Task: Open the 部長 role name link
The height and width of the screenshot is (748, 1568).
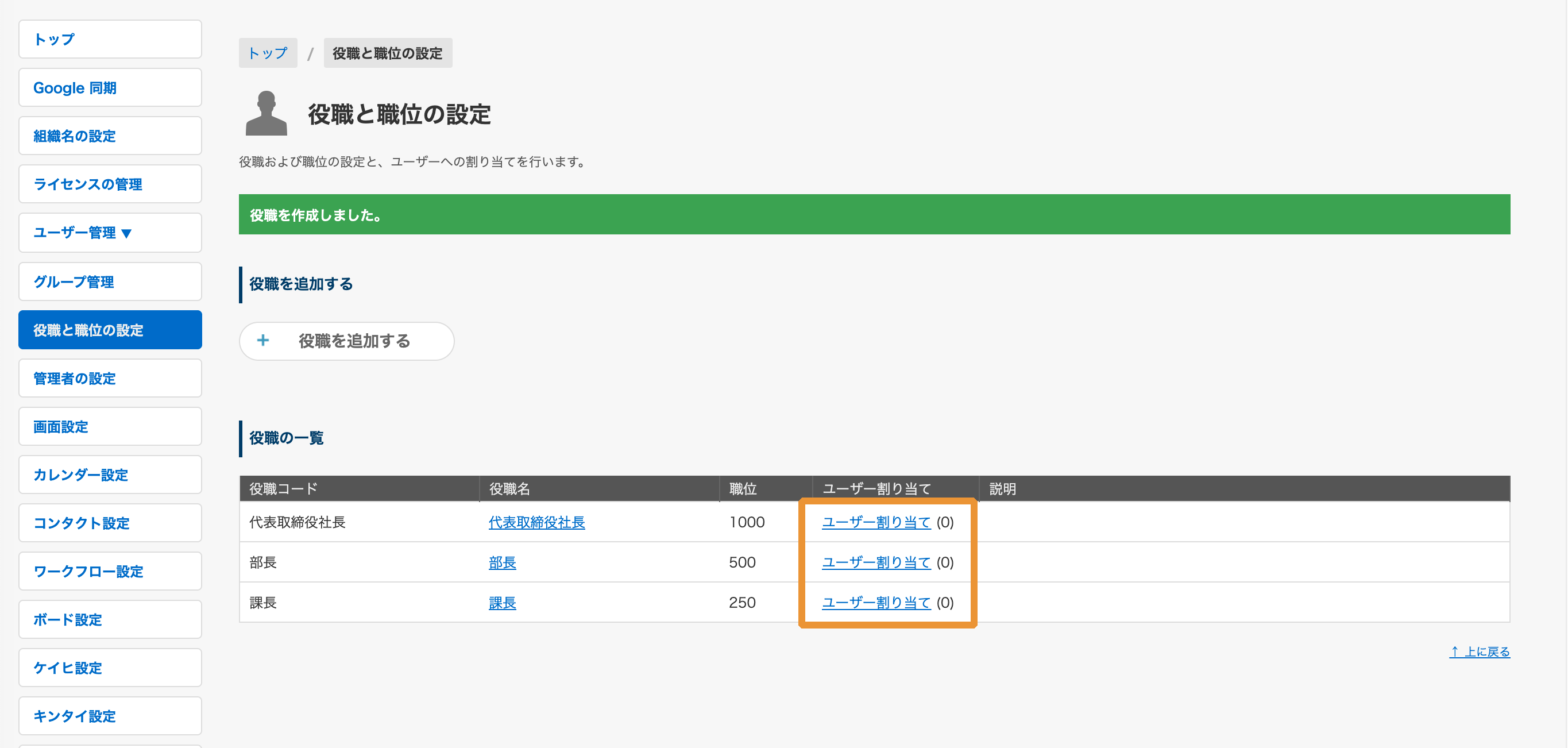Action: pyautogui.click(x=502, y=562)
